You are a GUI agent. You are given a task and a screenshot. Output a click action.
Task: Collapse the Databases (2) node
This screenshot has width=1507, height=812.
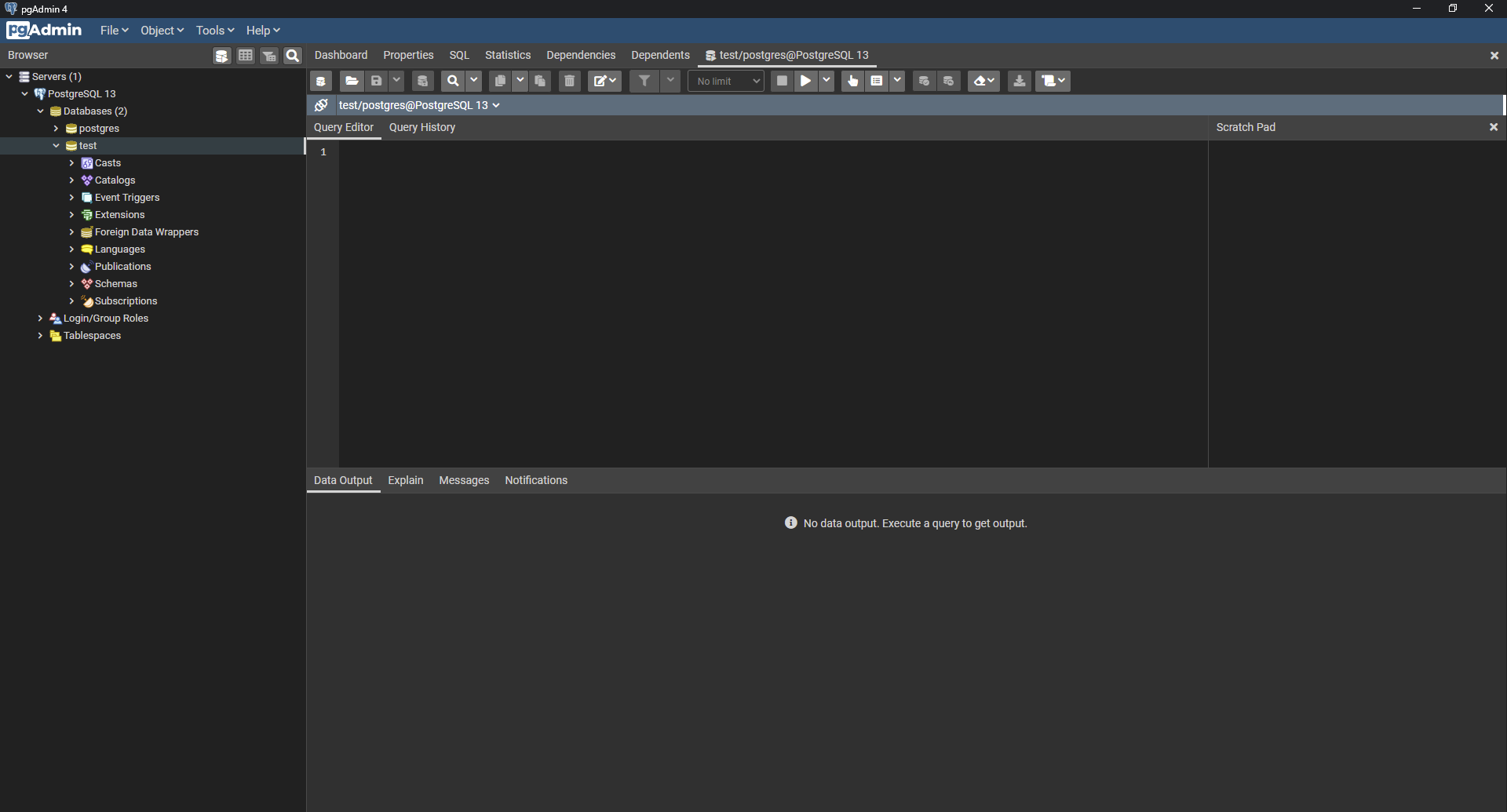pyautogui.click(x=41, y=111)
